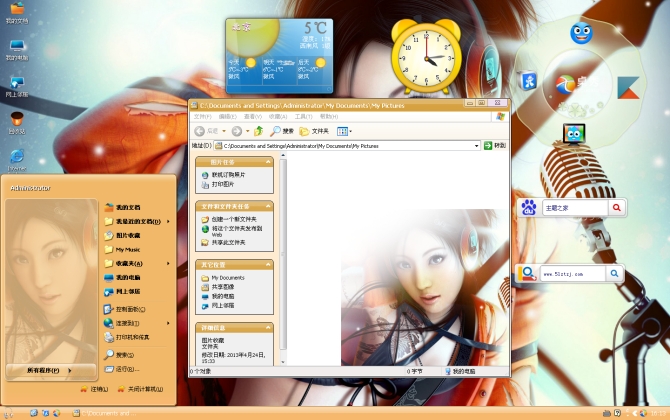Click the Back arrow in Explorer toolbar

[200, 131]
